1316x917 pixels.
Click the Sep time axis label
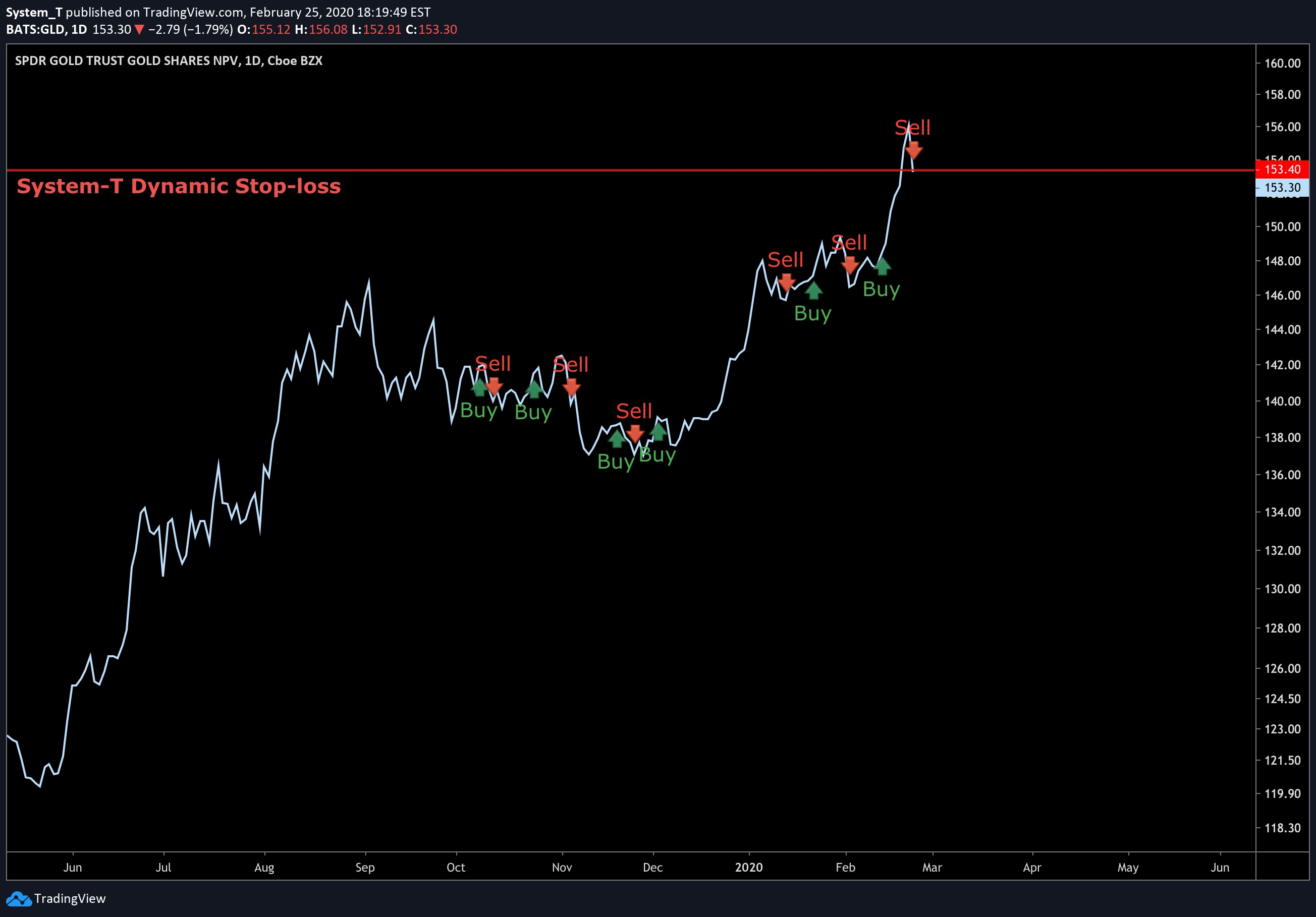[365, 867]
